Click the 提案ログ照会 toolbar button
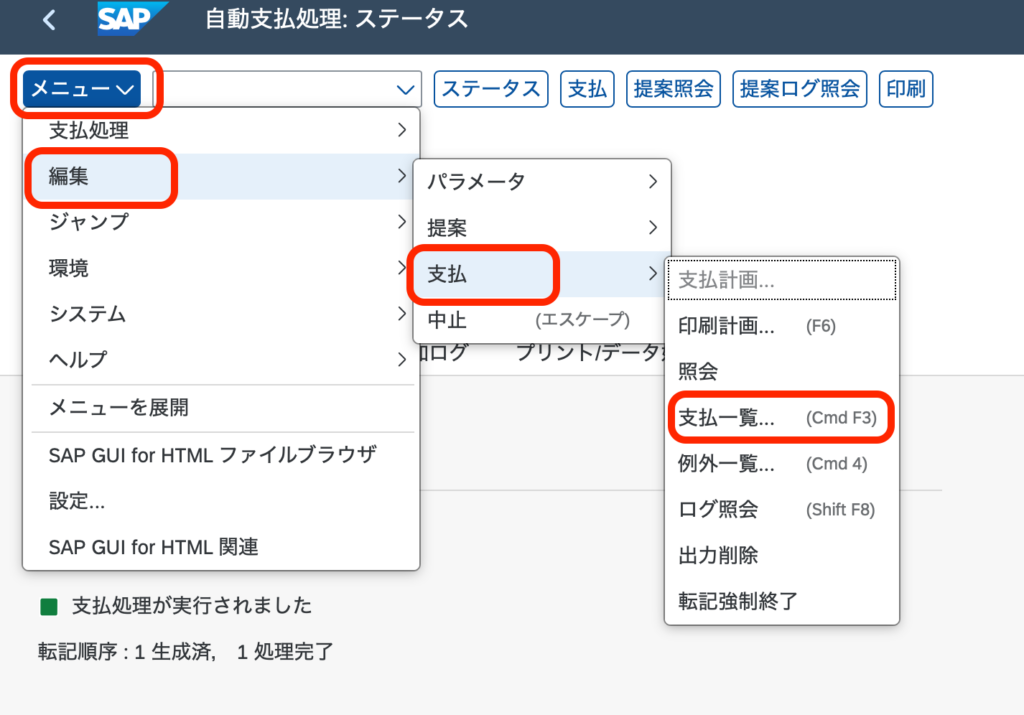The height and width of the screenshot is (715, 1024). click(799, 88)
